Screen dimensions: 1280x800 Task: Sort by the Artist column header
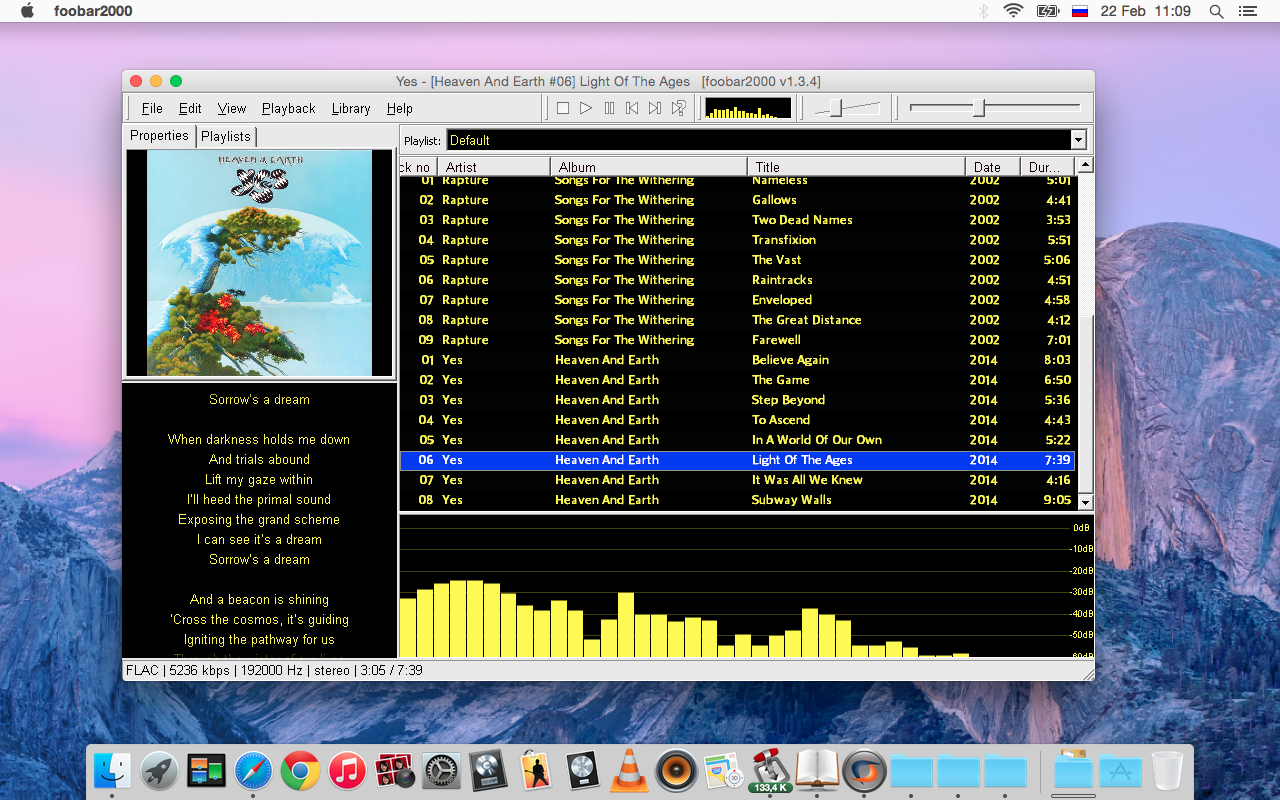click(494, 167)
